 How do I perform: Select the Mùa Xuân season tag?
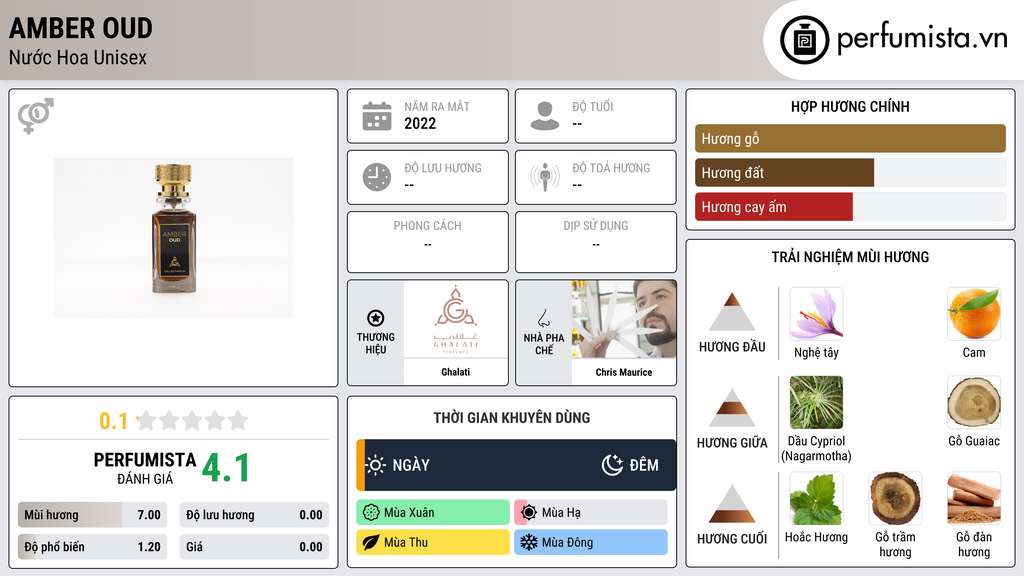[x=433, y=513]
